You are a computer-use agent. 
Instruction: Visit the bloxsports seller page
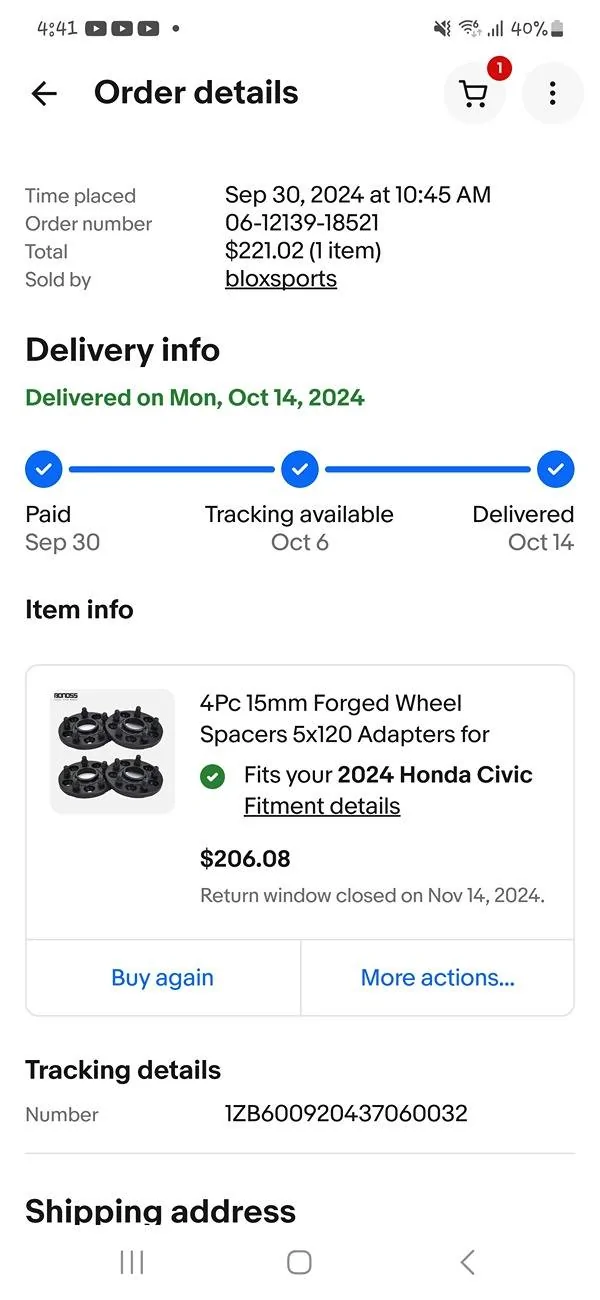pyautogui.click(x=281, y=279)
